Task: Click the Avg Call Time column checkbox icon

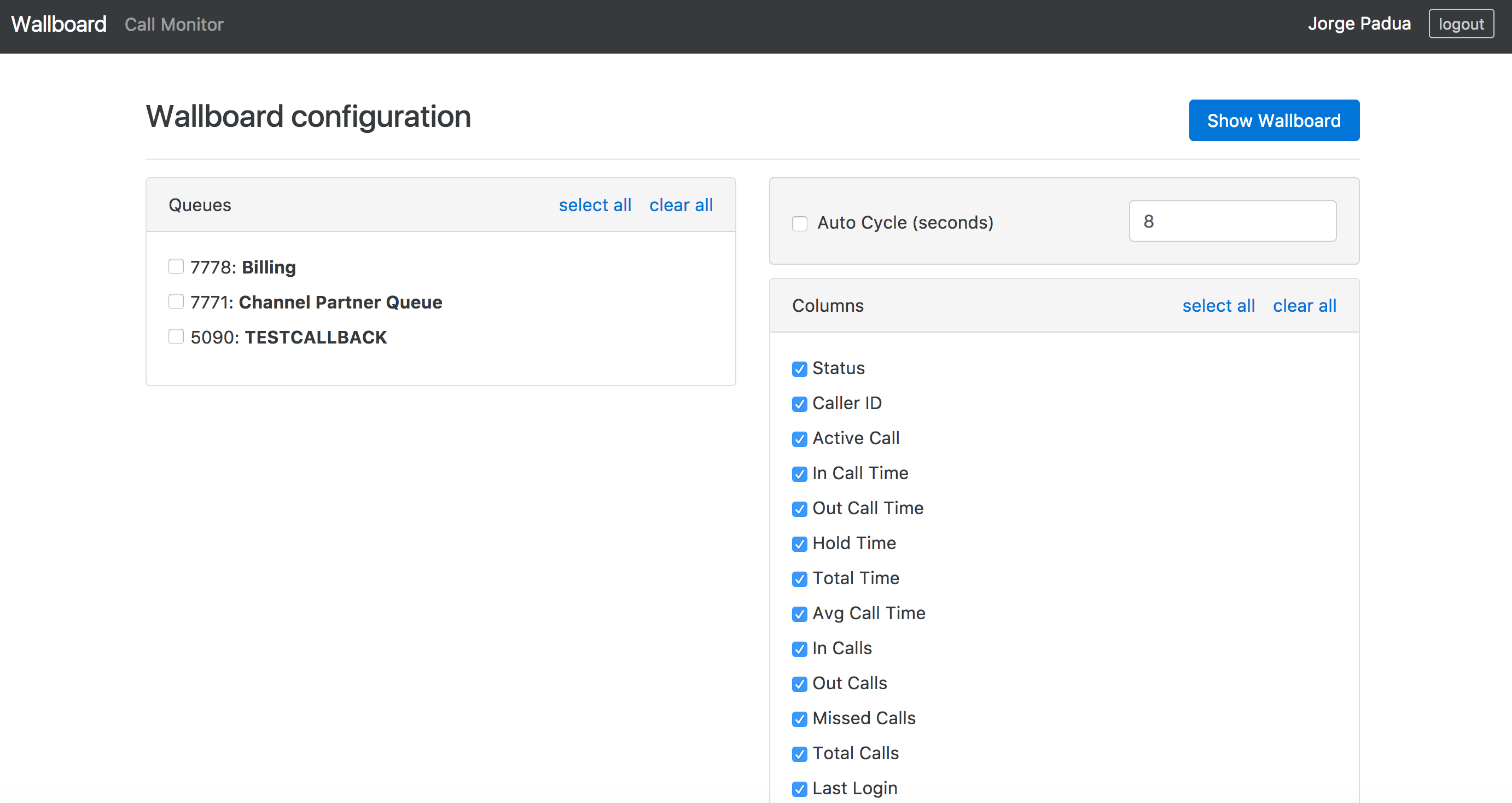Action: point(800,614)
